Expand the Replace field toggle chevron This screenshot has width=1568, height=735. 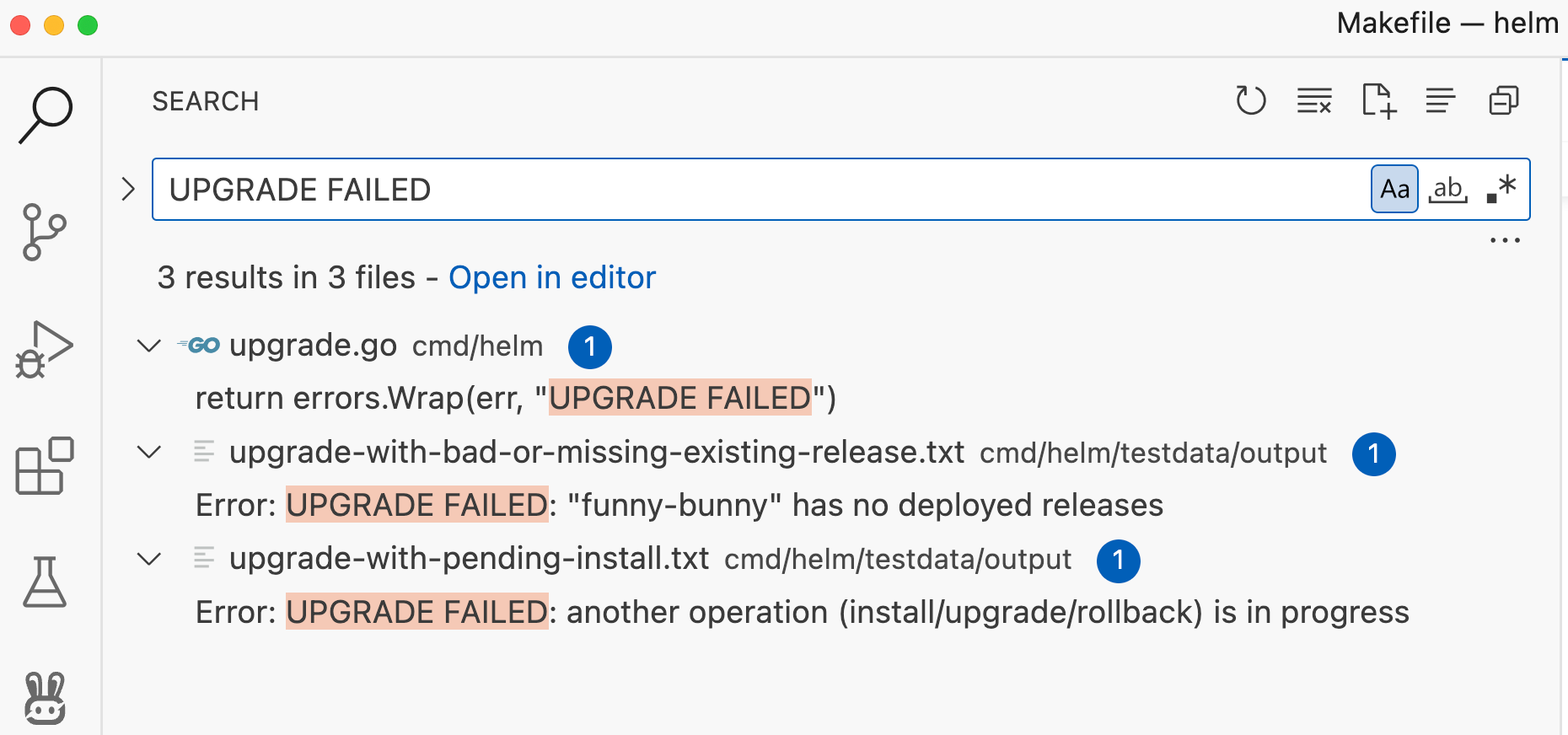tap(128, 189)
